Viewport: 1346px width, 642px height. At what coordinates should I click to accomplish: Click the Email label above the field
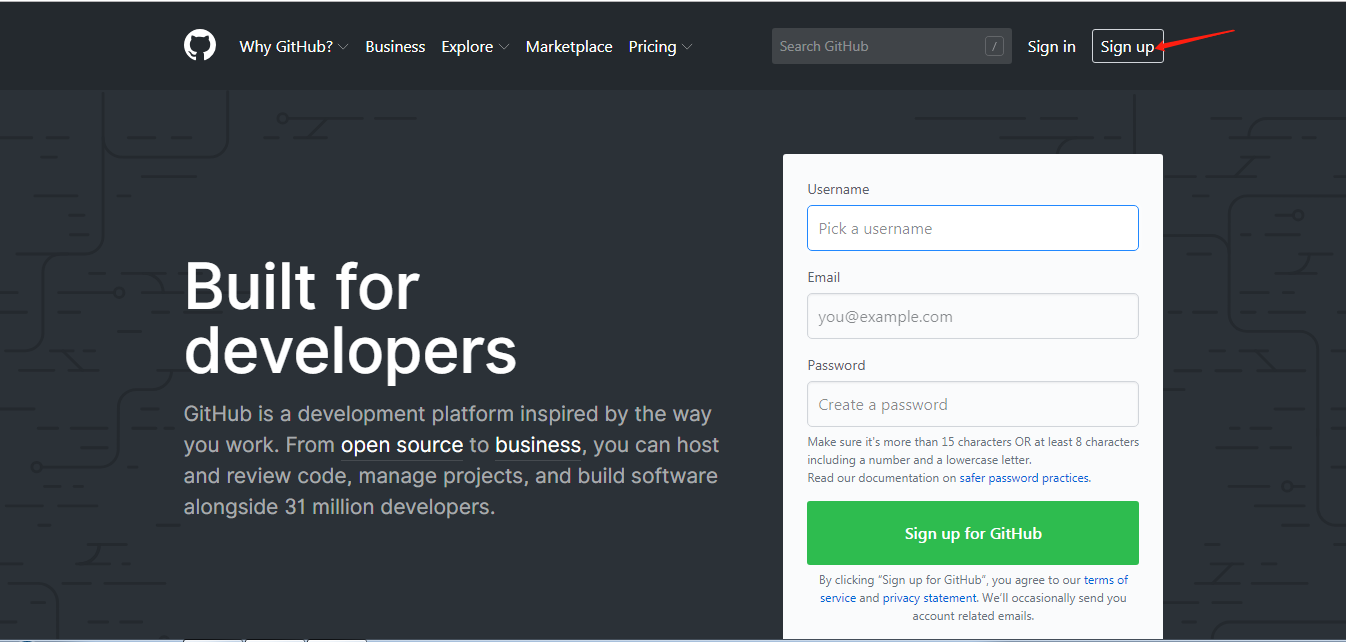click(824, 277)
